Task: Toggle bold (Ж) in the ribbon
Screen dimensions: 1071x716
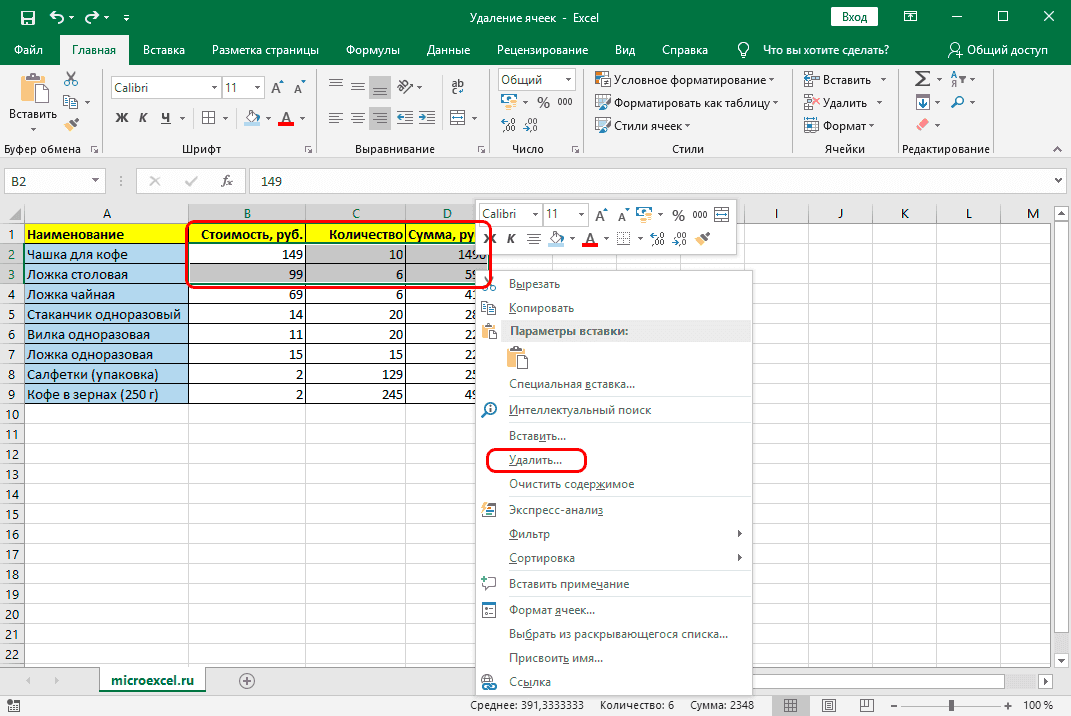Action: tap(122, 118)
